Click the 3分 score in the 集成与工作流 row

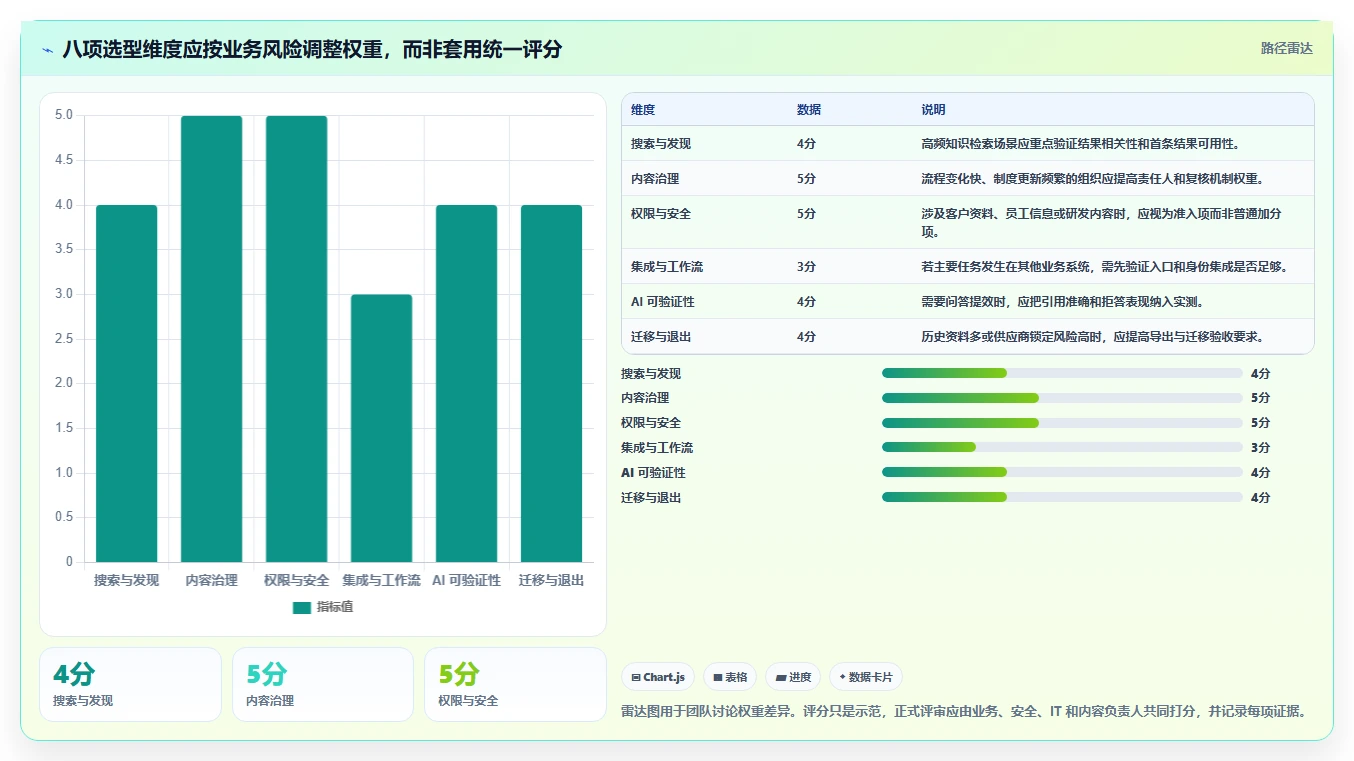[806, 267]
